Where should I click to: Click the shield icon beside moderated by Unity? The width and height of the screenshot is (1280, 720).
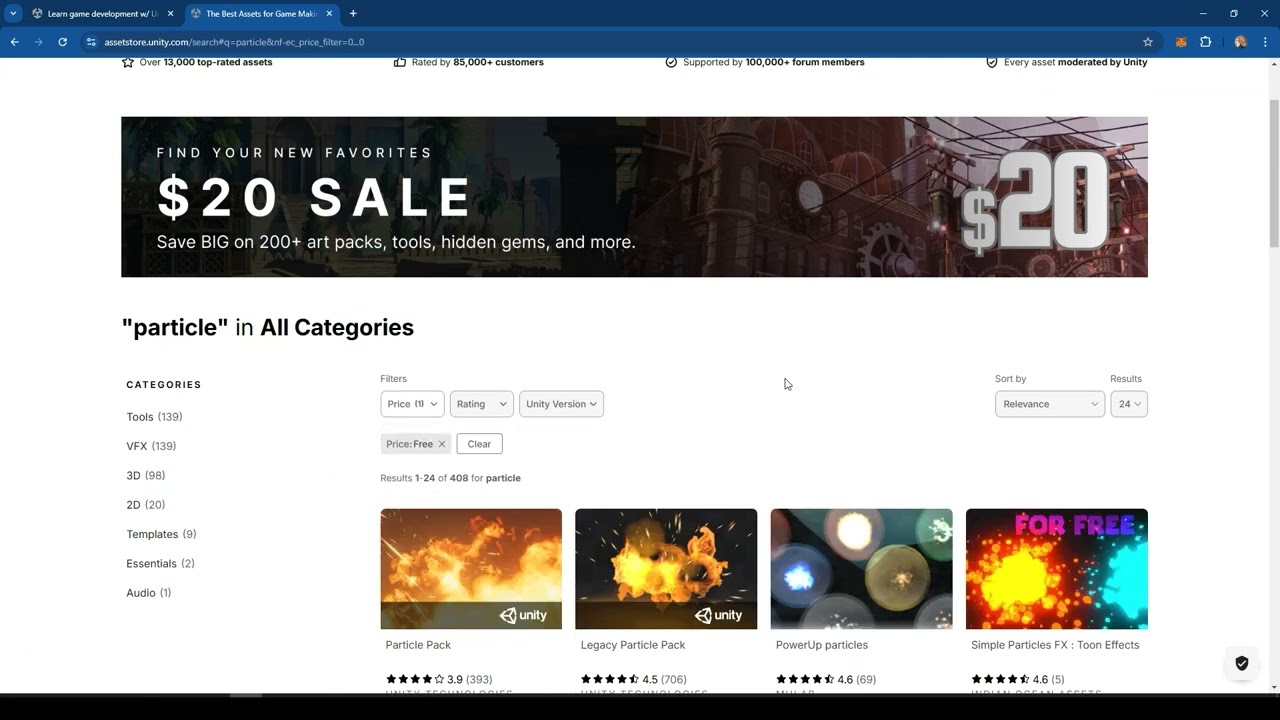pyautogui.click(x=992, y=62)
